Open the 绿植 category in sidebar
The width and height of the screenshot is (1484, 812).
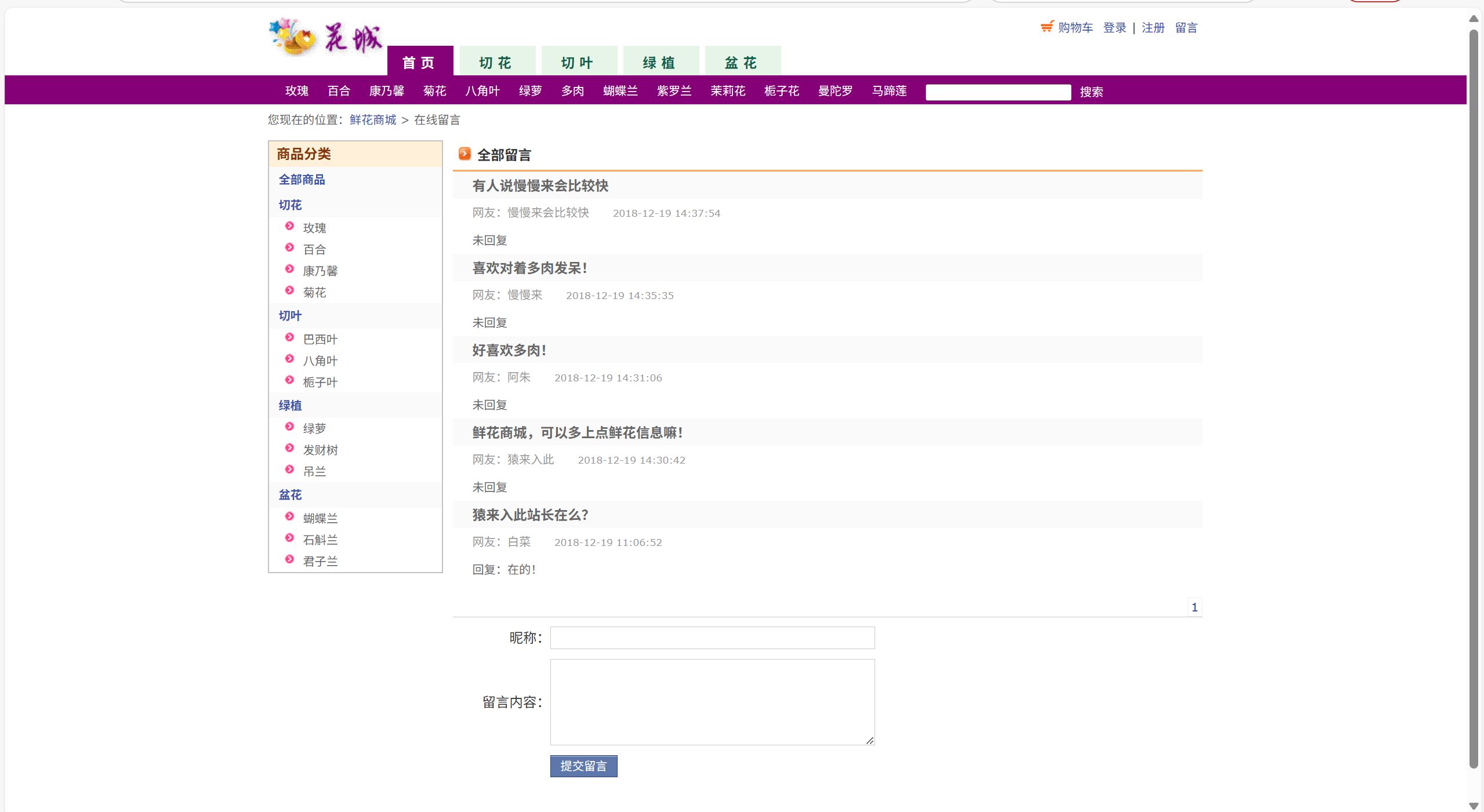290,405
